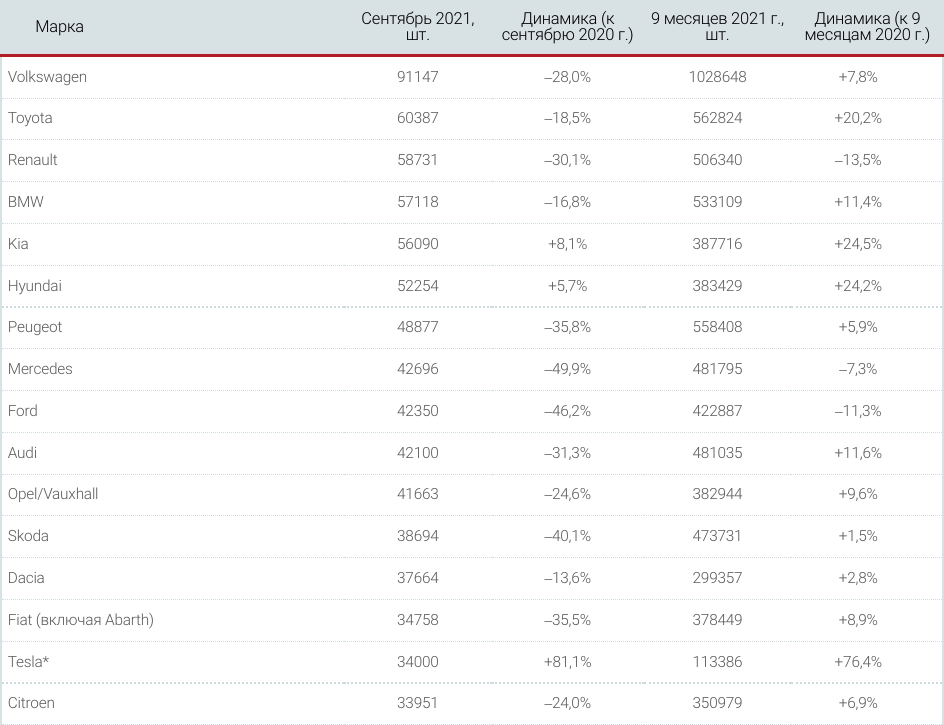This screenshot has width=944, height=725.
Task: Click Audi September value 42100
Action: (x=418, y=453)
